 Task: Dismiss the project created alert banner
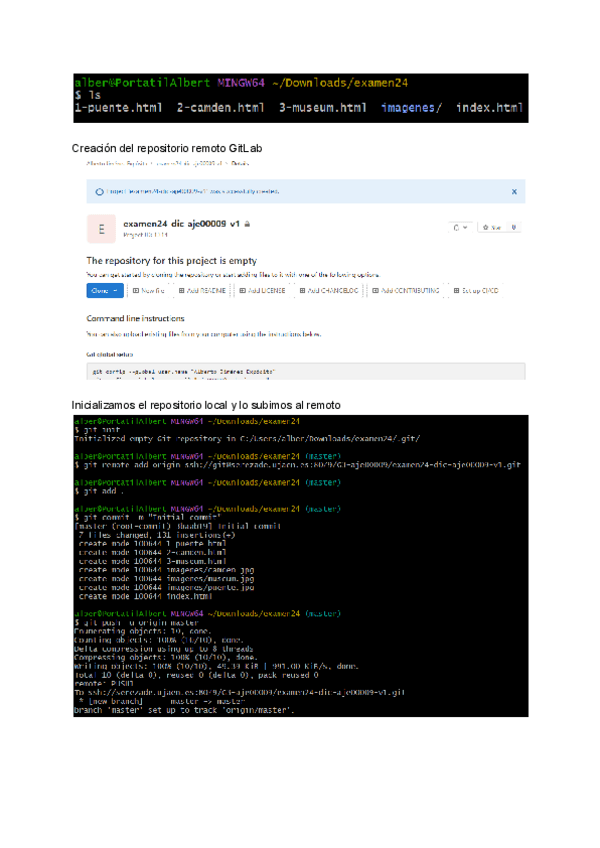click(514, 191)
